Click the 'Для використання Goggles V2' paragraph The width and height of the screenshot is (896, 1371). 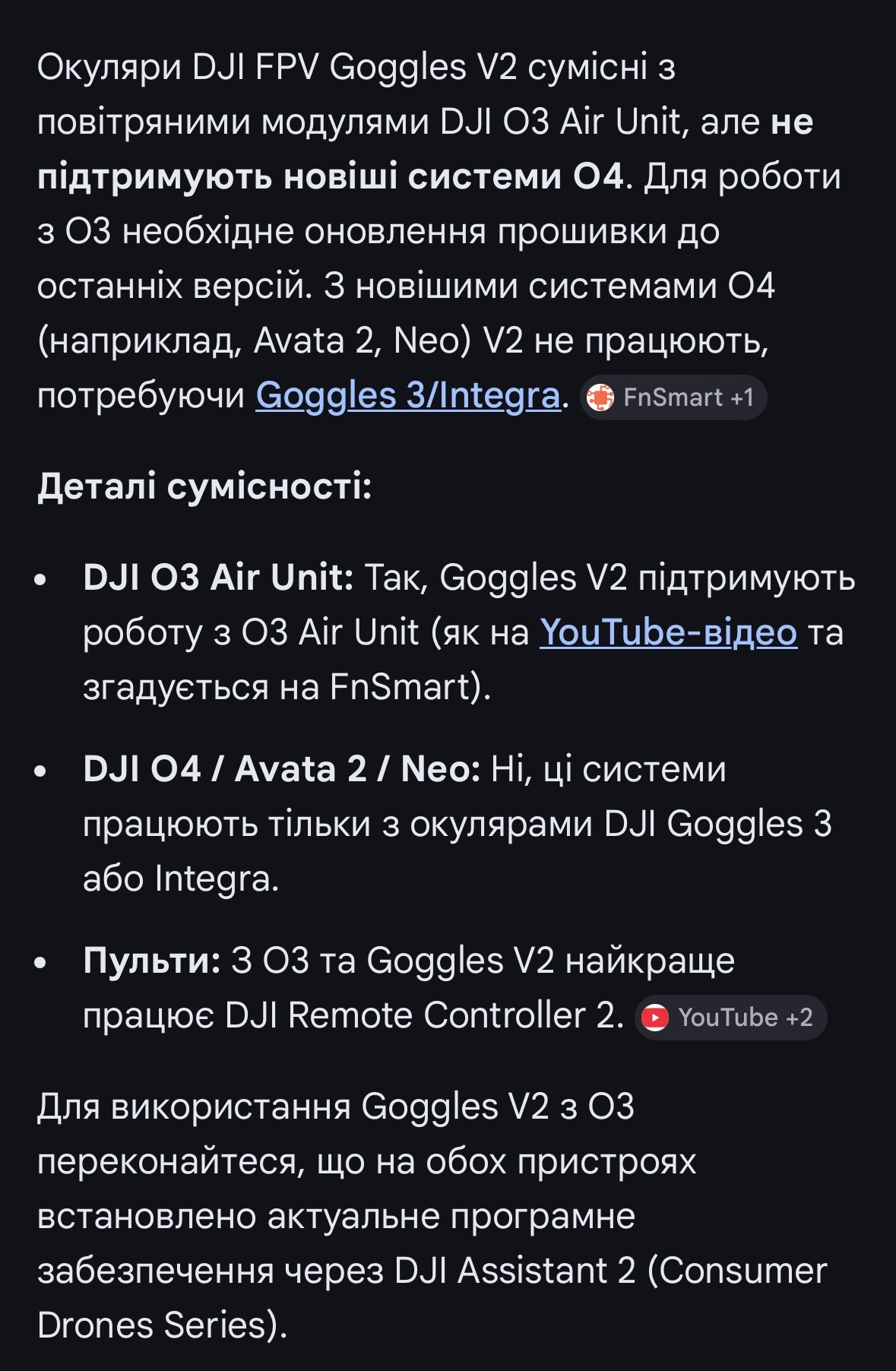pos(335,1107)
